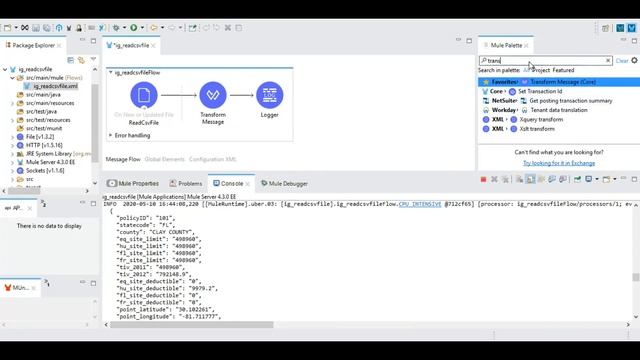Click the Debug bug toolbar icon
The width and height of the screenshot is (640, 360).
[116, 28]
